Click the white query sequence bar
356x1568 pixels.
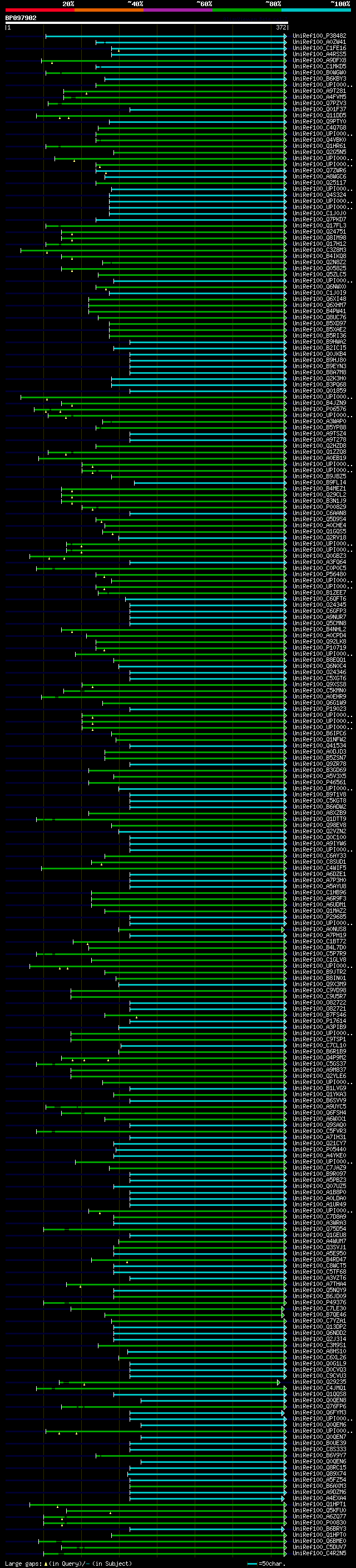(146, 23)
